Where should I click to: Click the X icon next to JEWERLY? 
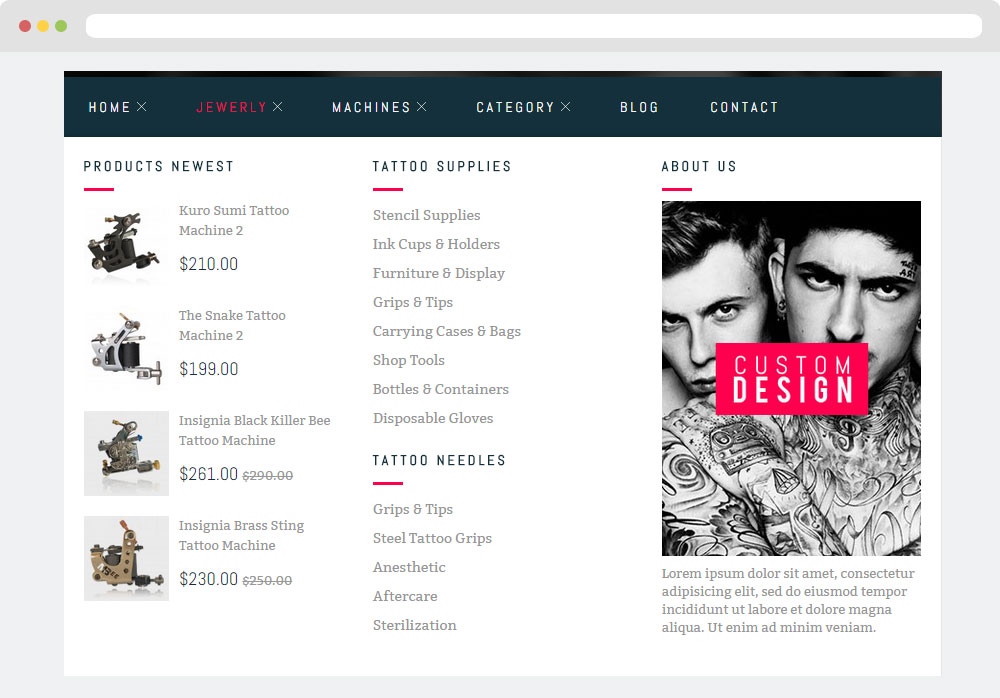tap(278, 107)
